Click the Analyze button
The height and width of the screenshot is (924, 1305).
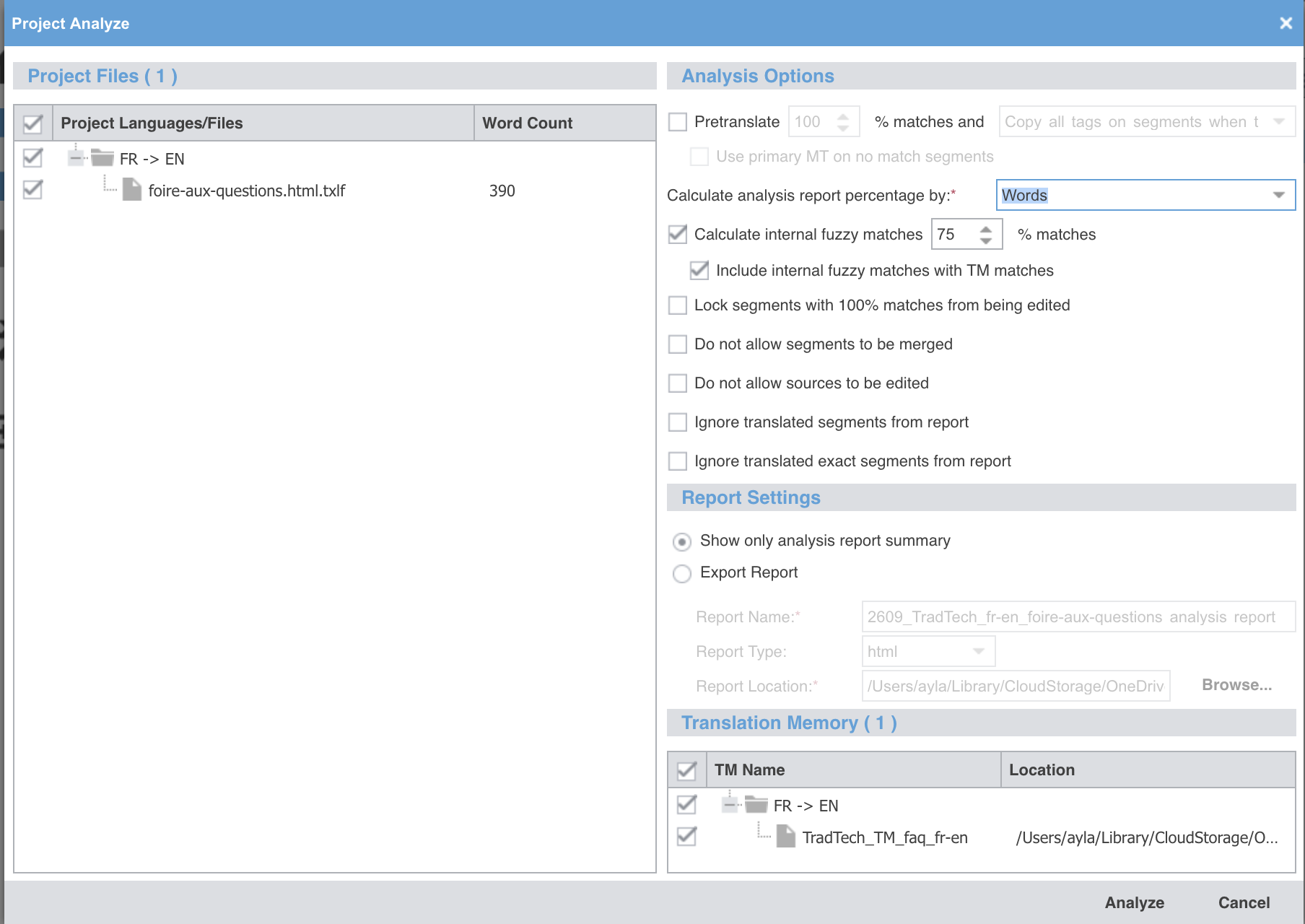(1135, 902)
